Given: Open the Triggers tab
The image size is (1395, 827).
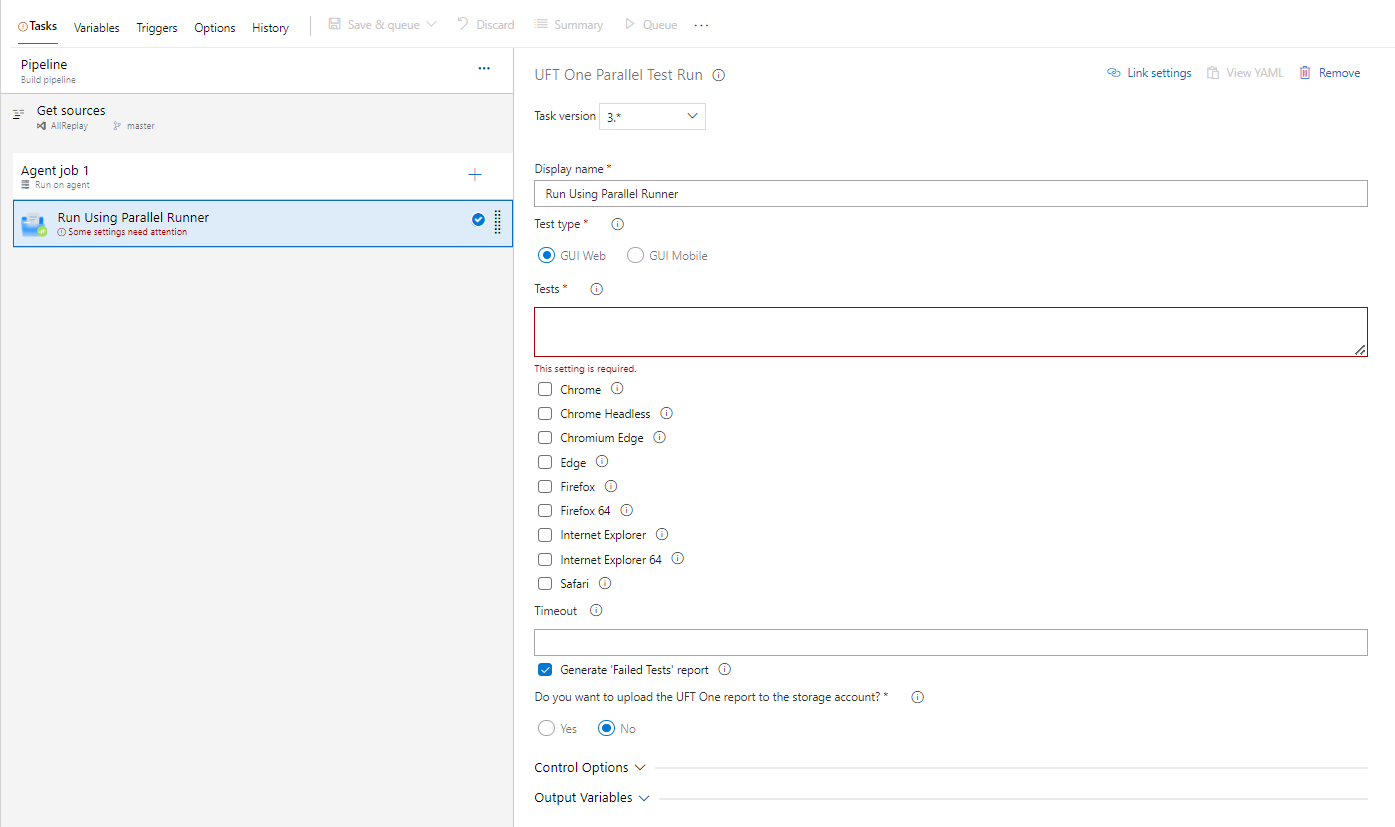Looking at the screenshot, I should [157, 28].
